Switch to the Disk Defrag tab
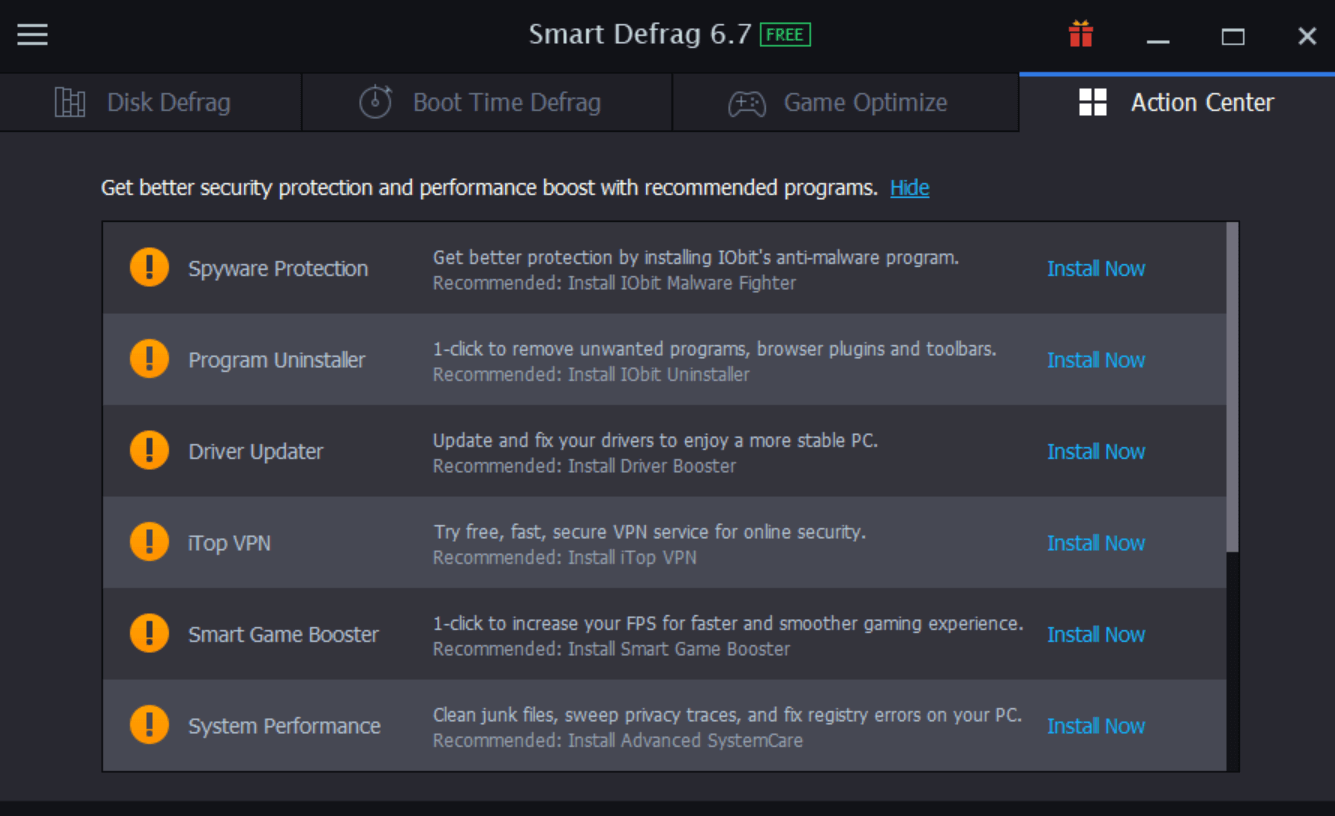Image resolution: width=1335 pixels, height=816 pixels. pyautogui.click(x=150, y=102)
